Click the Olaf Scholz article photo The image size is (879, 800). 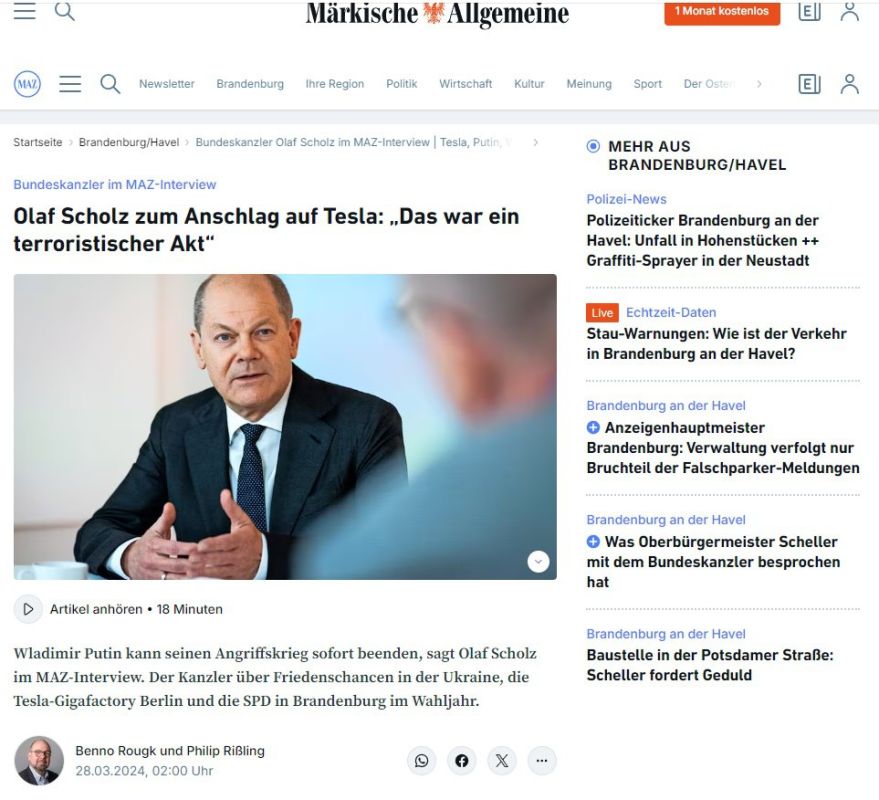285,427
